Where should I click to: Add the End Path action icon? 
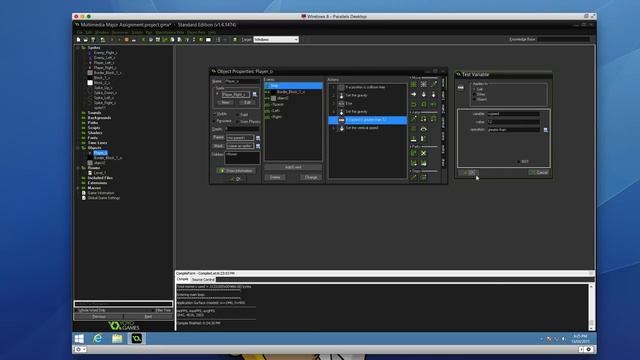424,153
